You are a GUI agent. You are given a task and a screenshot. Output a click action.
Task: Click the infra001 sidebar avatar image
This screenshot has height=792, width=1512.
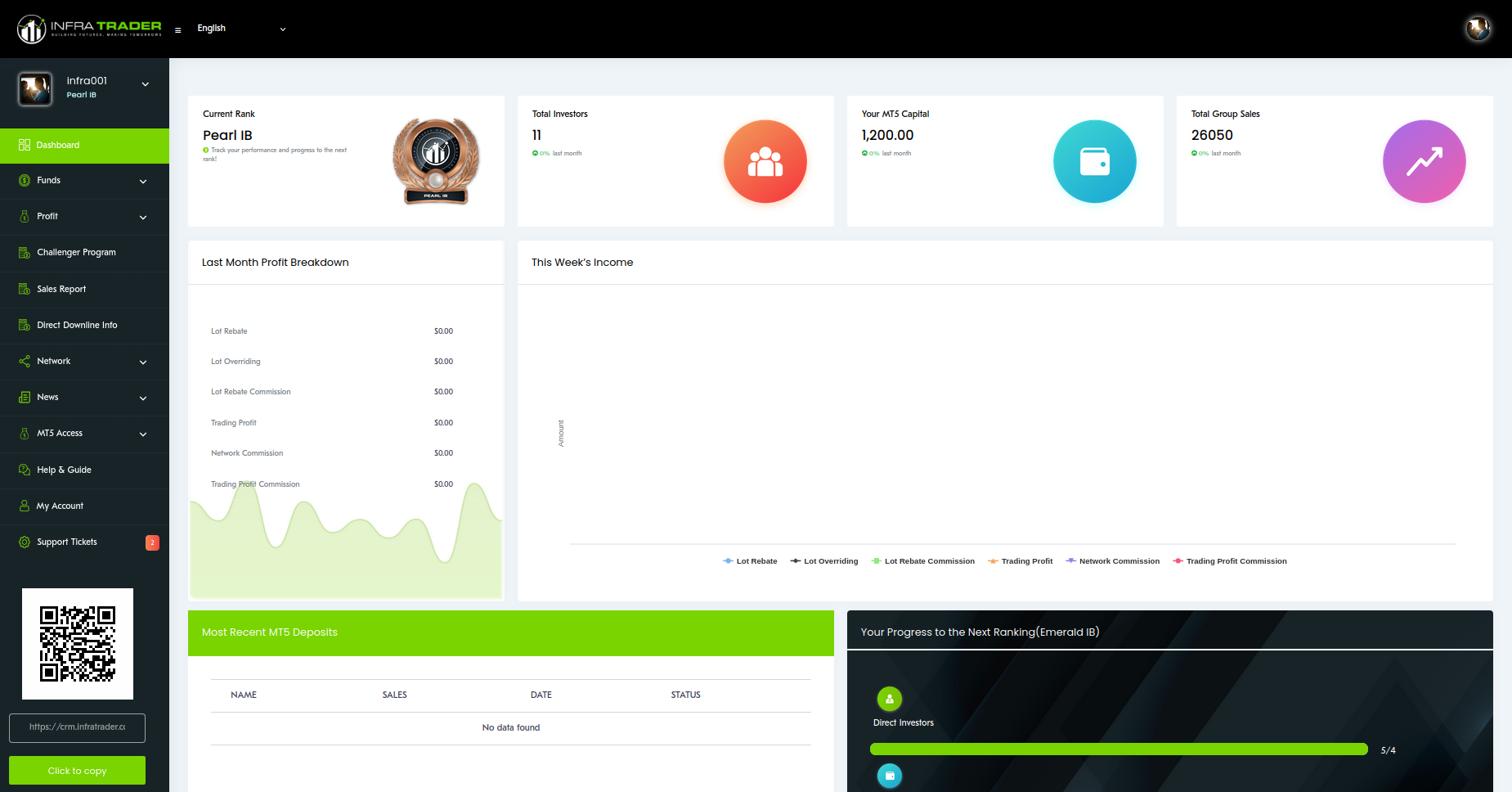35,88
